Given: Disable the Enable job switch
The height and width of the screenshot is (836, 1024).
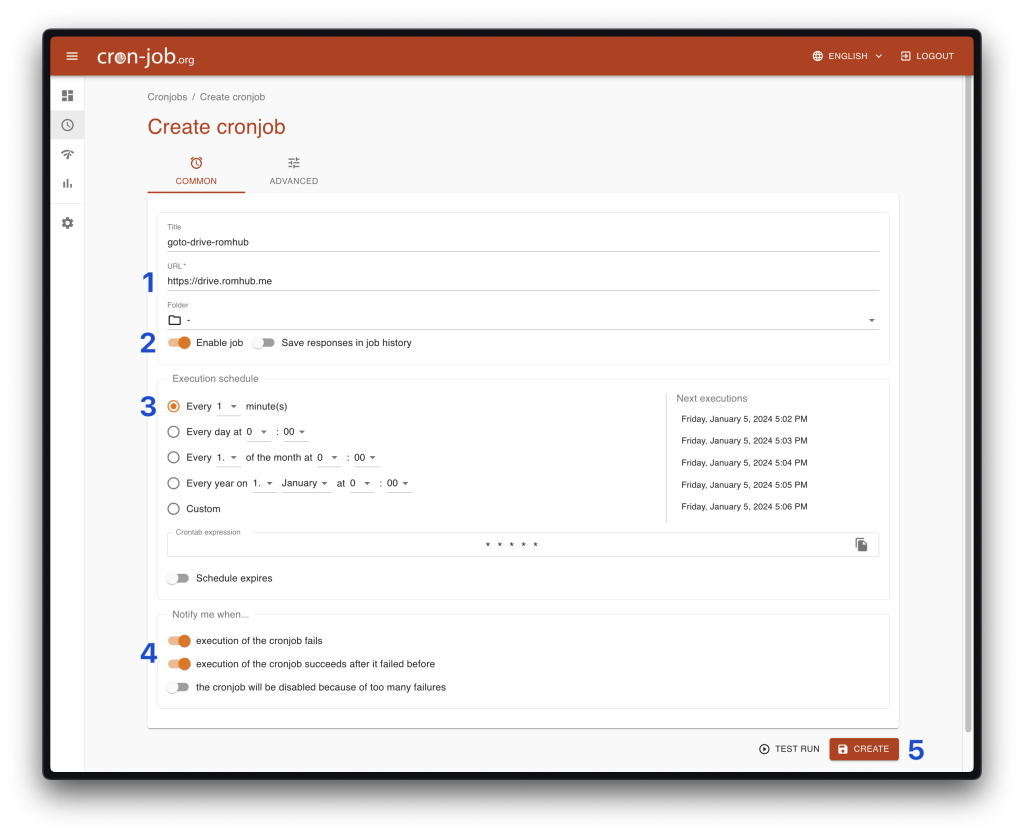Looking at the screenshot, I should (179, 343).
